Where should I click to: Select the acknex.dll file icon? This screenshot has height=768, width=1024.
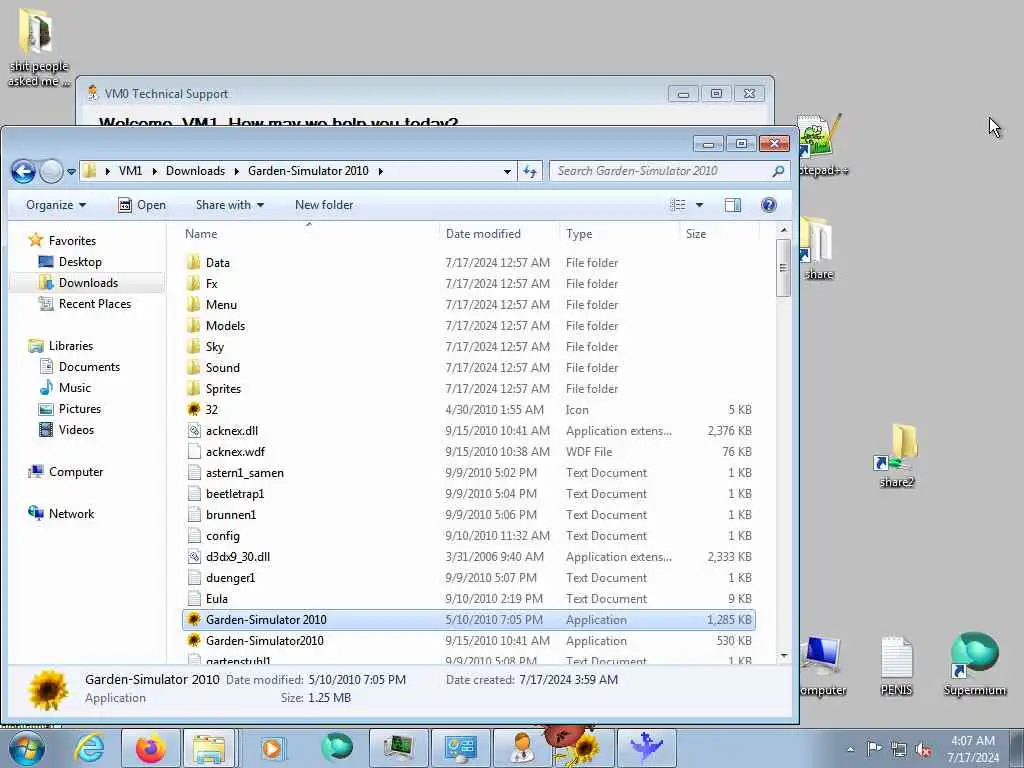[193, 430]
